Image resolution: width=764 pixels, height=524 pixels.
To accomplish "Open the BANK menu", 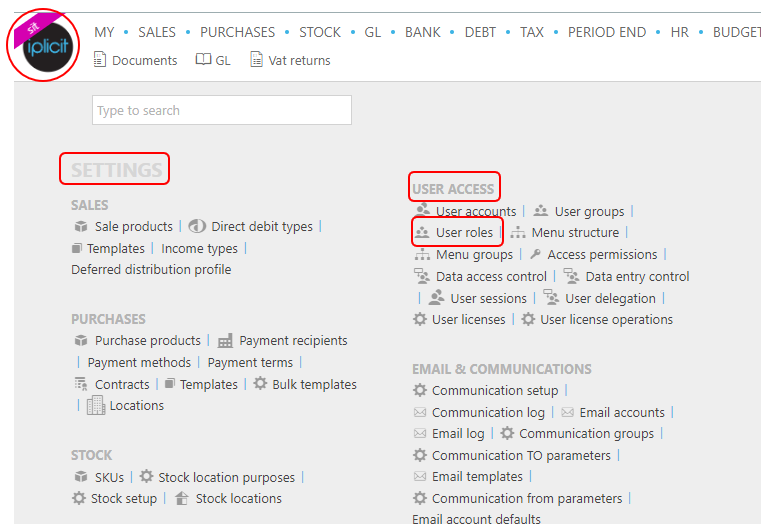I will point(423,32).
